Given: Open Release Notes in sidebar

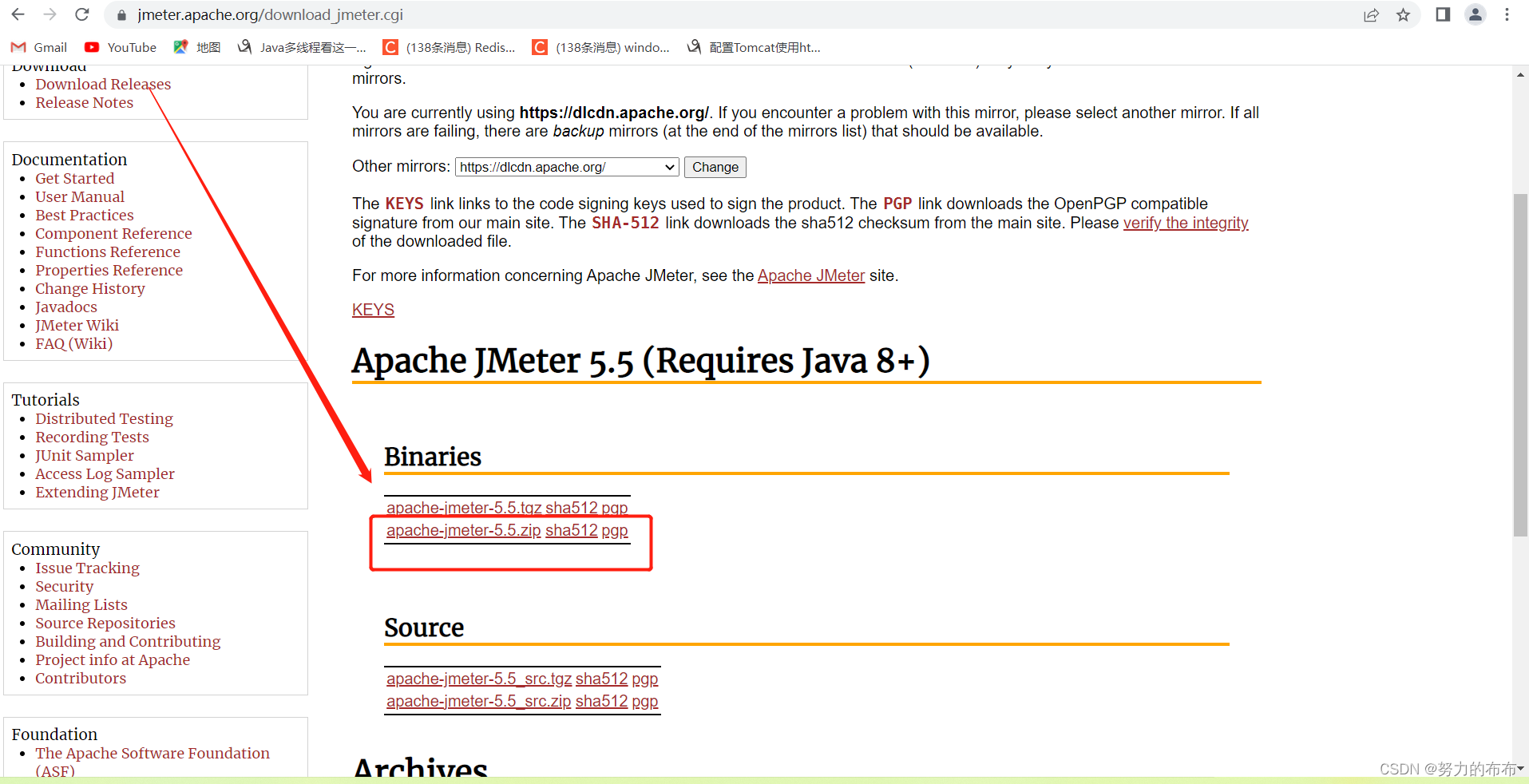Looking at the screenshot, I should click(85, 102).
